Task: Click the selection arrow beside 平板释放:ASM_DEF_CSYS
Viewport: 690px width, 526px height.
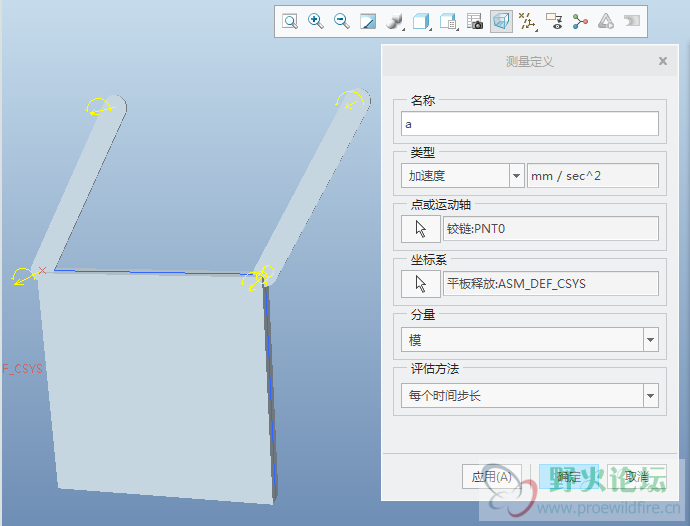Action: point(421,284)
